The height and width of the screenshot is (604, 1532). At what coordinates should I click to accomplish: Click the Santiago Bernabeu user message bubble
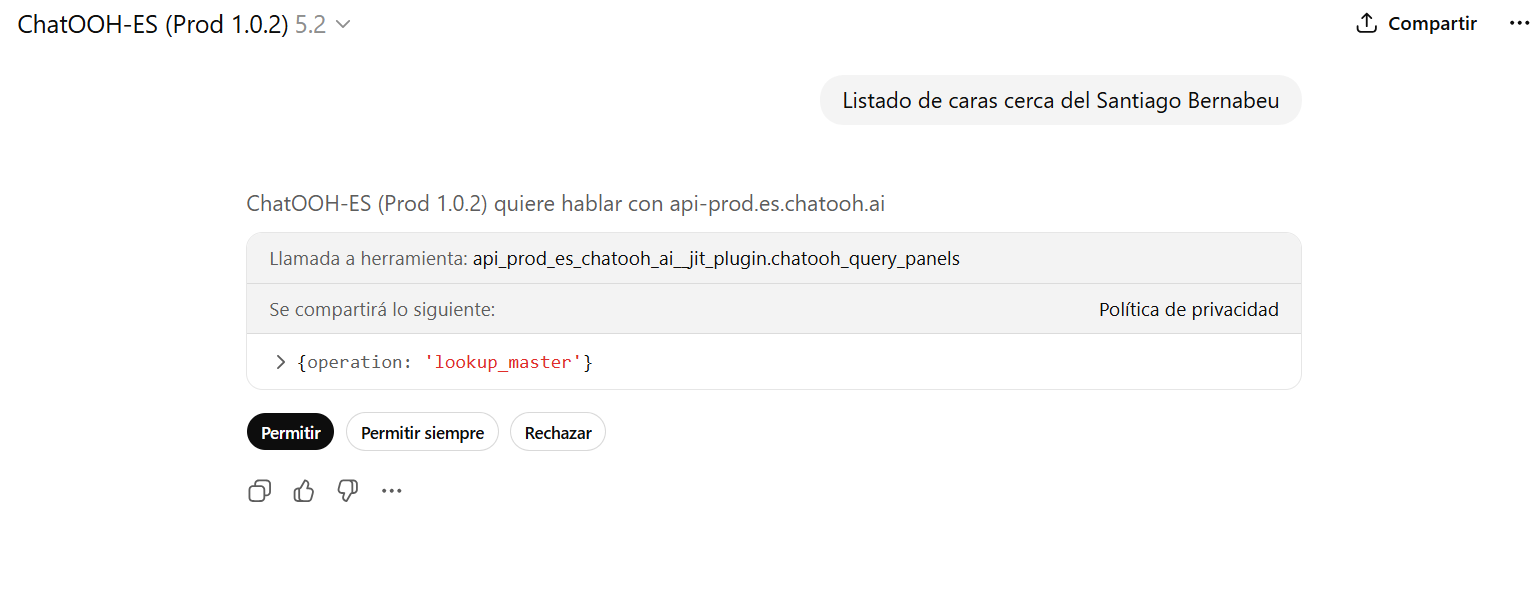coord(1060,100)
